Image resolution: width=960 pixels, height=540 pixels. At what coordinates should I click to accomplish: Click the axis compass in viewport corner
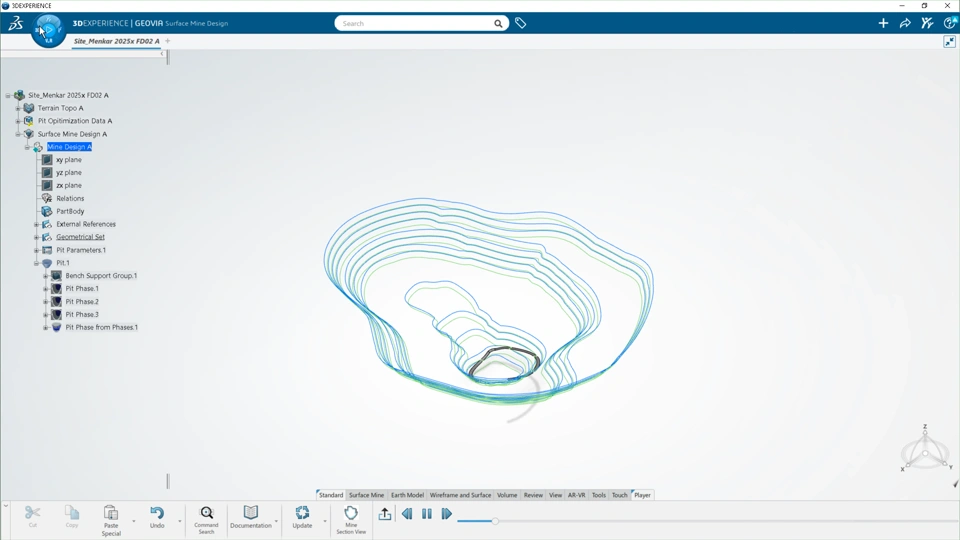tap(925, 449)
